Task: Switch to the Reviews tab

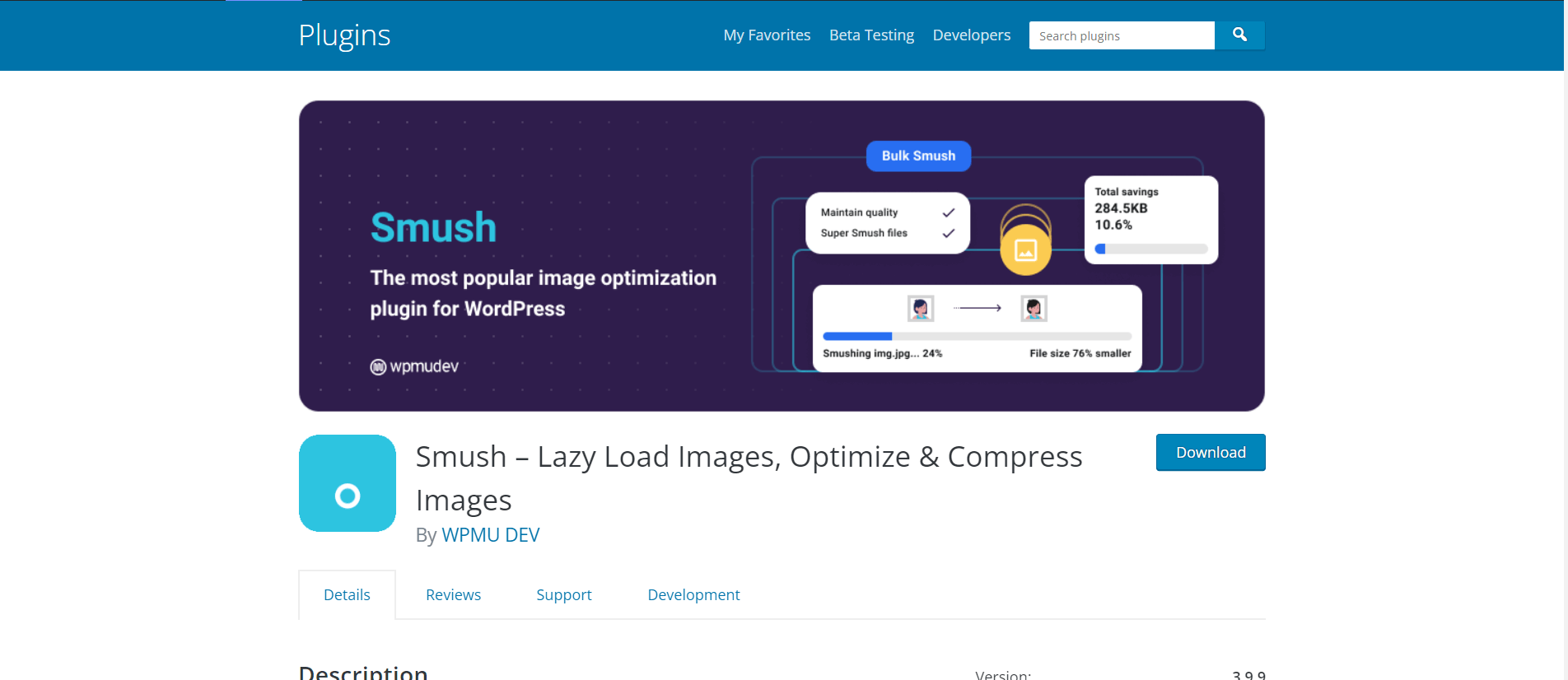Action: [453, 594]
